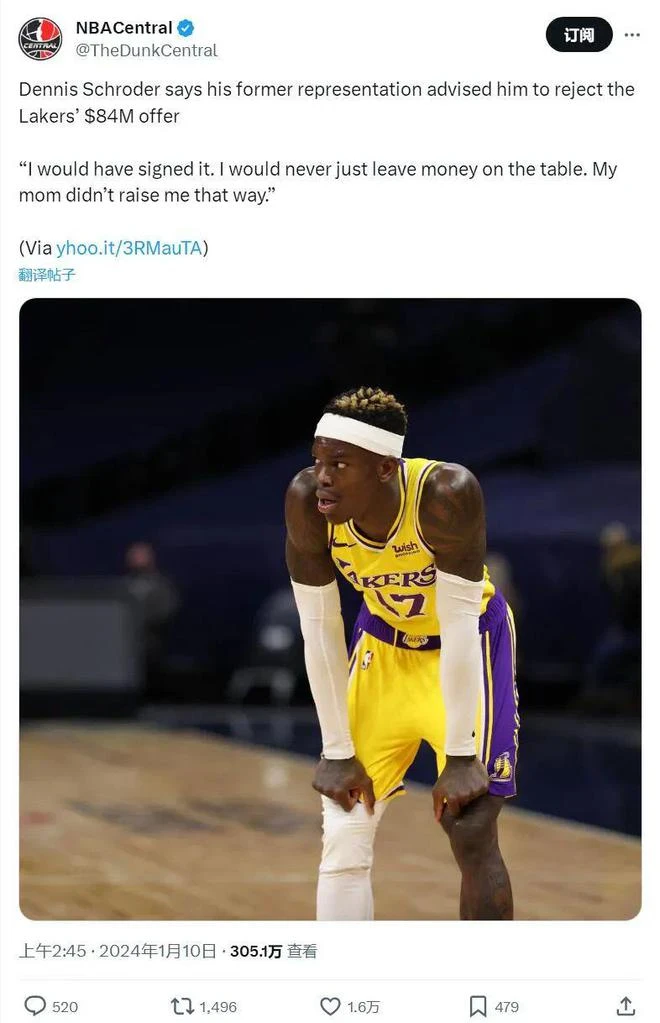Viewport: 660px width, 1023px height.
Task: Open the NBACentral profile avatar
Action: tap(40, 38)
